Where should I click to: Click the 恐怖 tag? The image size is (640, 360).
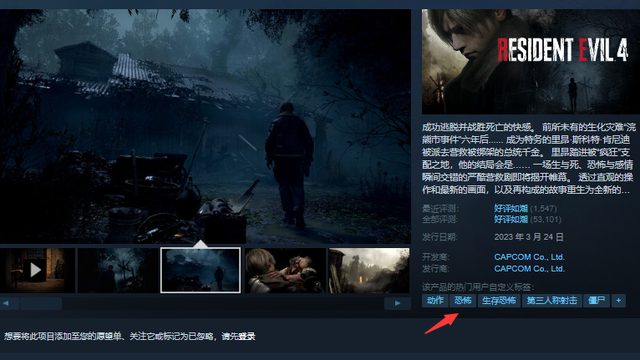(463, 301)
